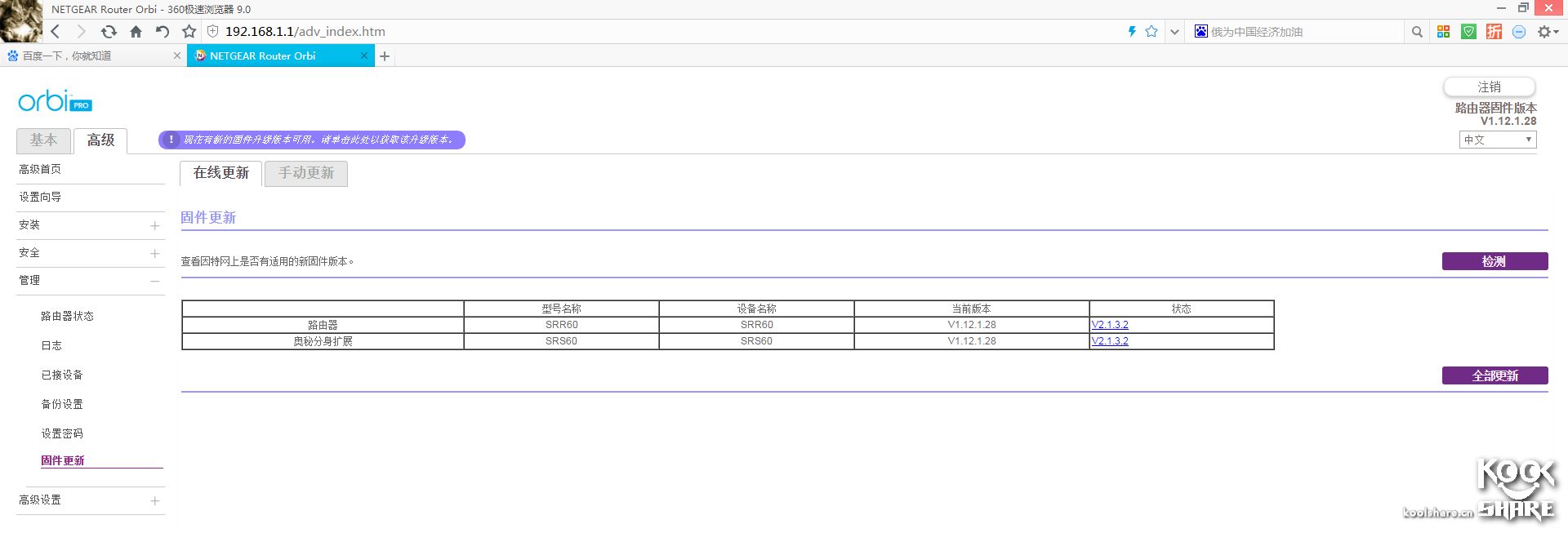
Task: Click the 奥秘分身扩展 table cell
Action: click(x=323, y=341)
